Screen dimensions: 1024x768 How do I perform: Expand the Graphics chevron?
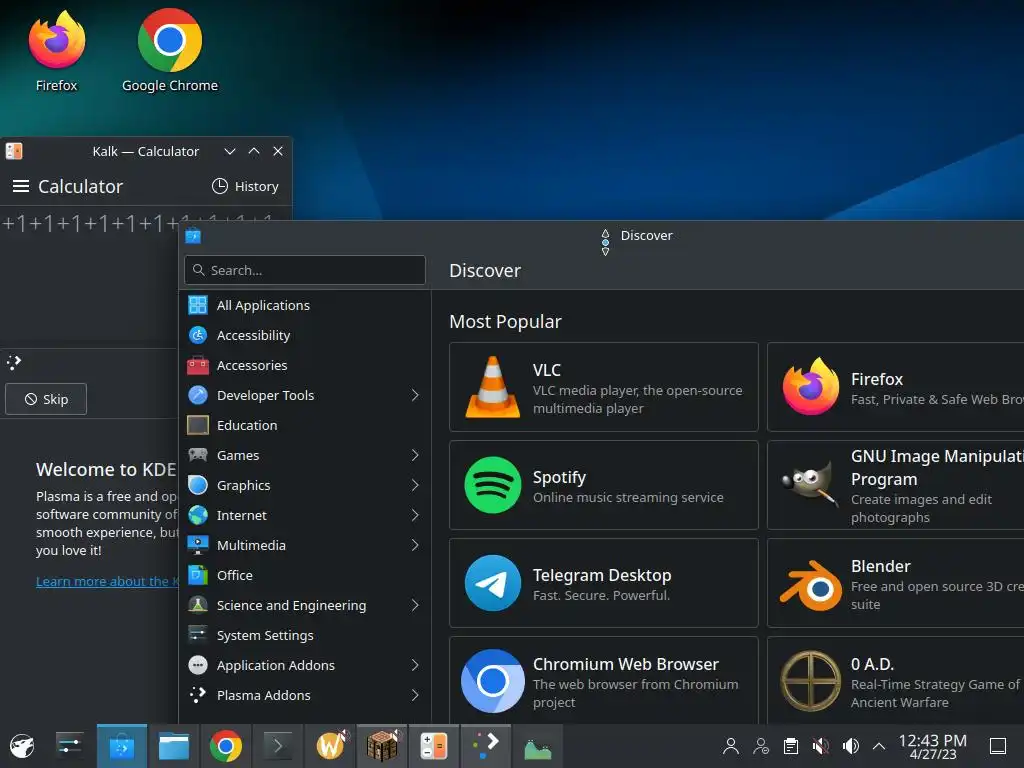415,485
